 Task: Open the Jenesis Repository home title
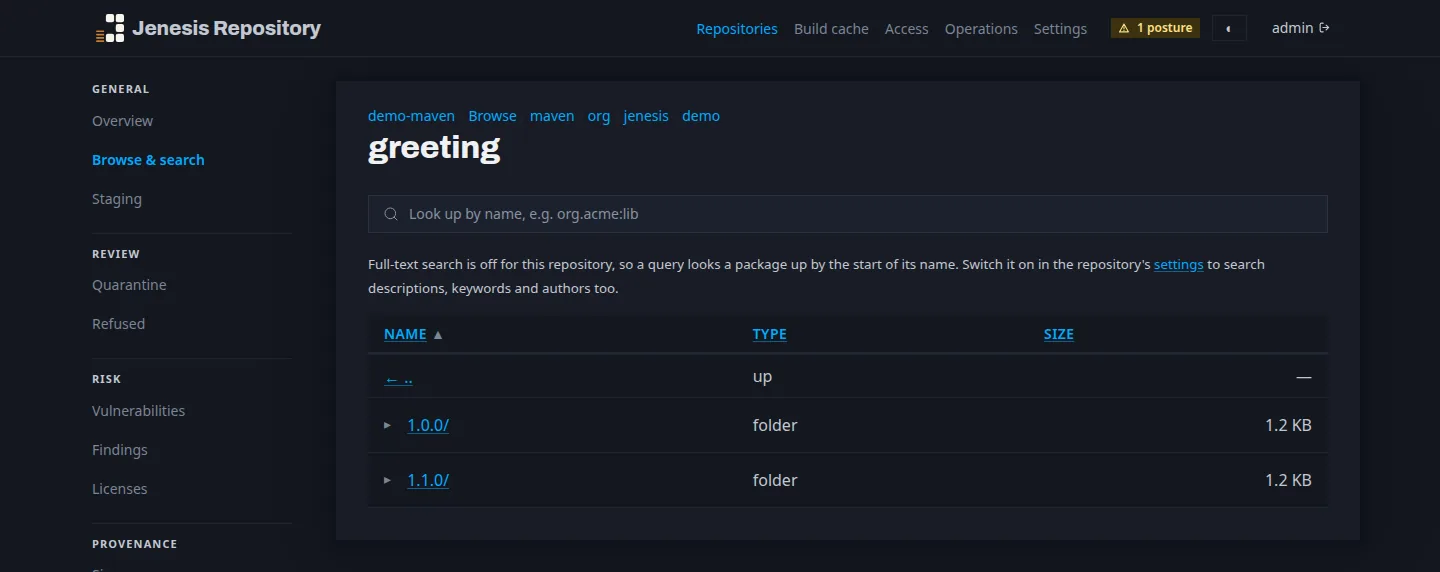point(226,28)
